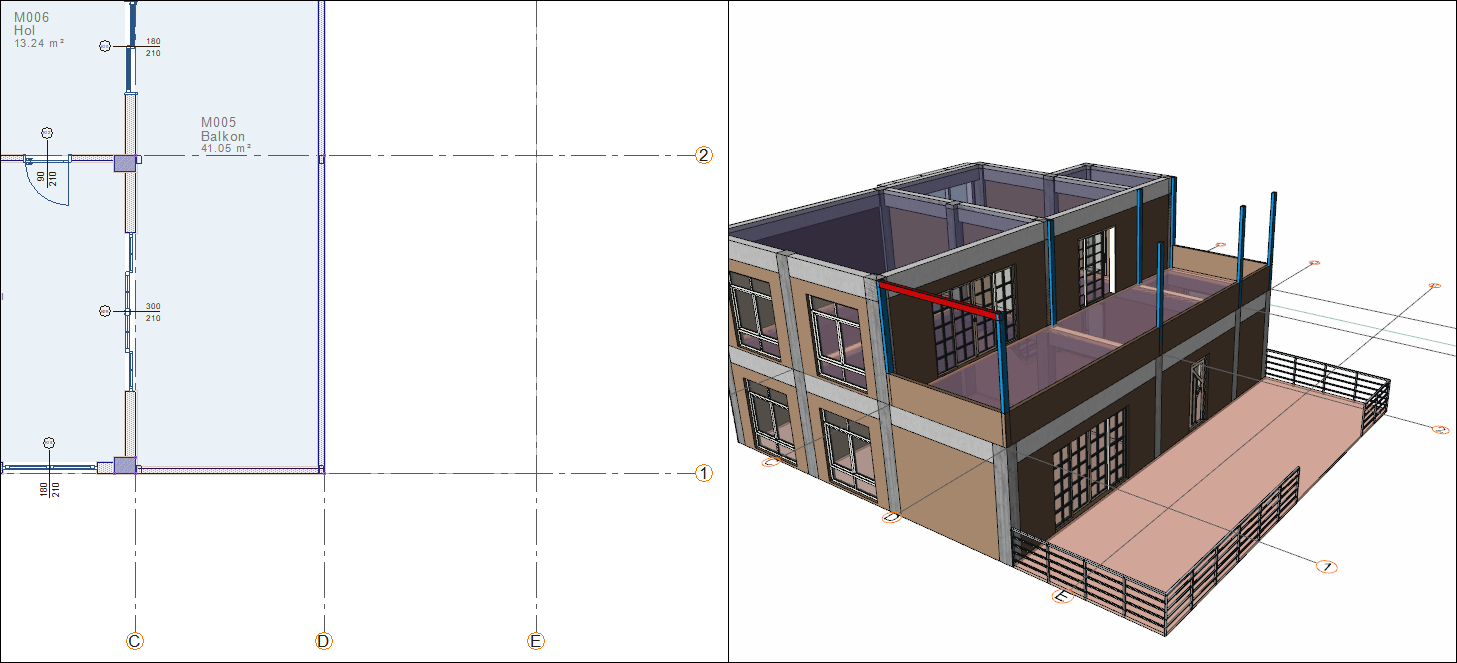Click grid bubble E in floor plan
Screen dimensions: 1457x663
click(x=536, y=641)
